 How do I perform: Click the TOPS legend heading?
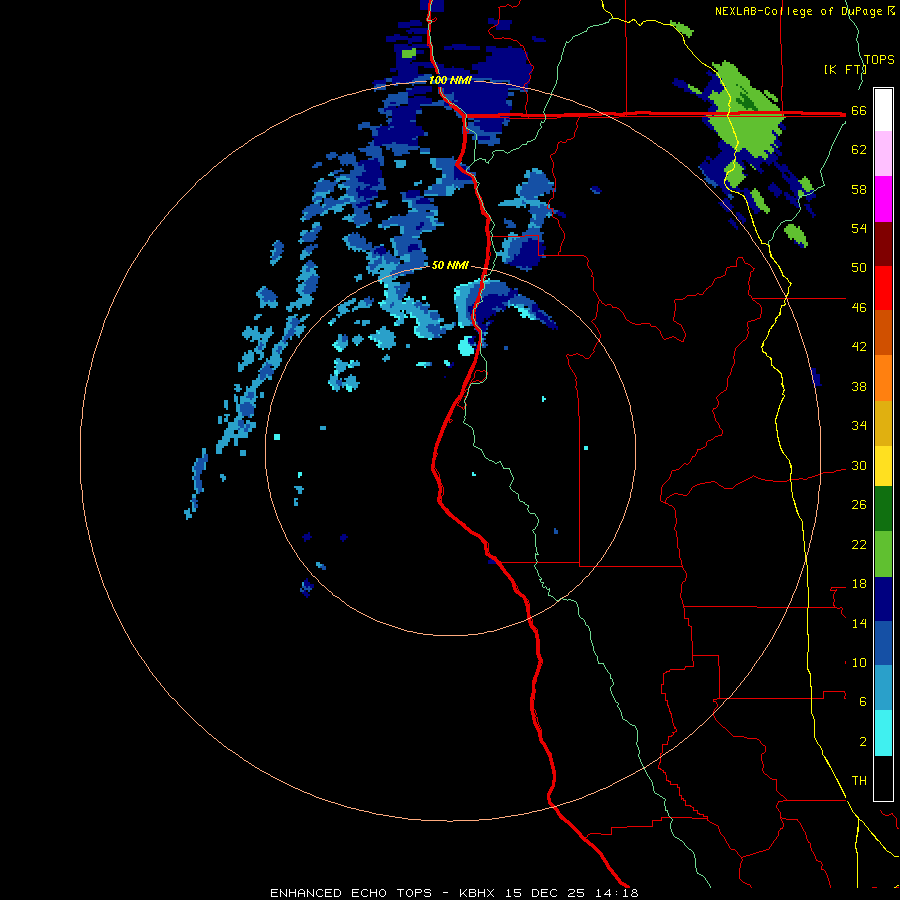(x=879, y=60)
